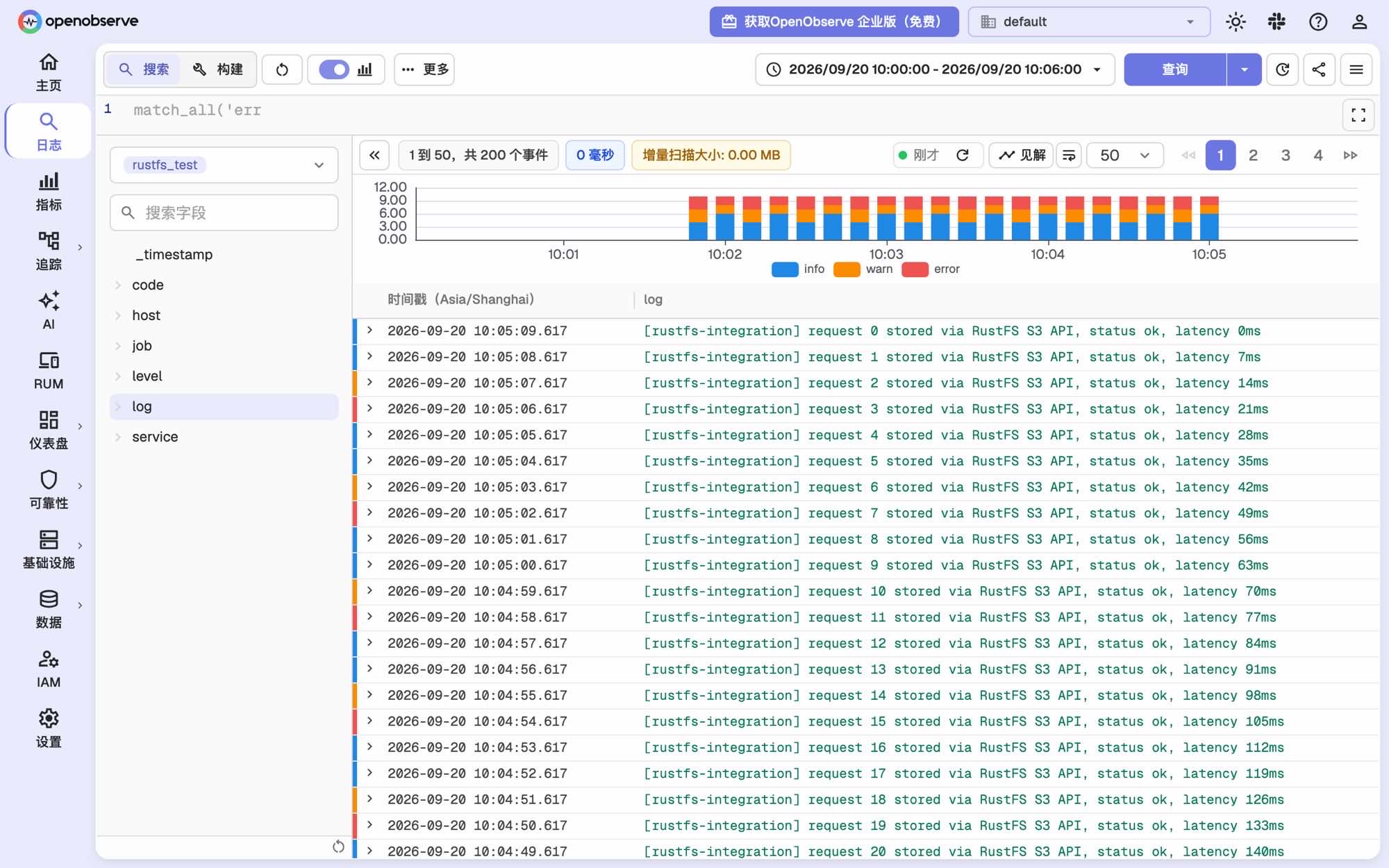The image size is (1389, 868).
Task: Toggle error series in chart legend
Action: pos(931,269)
